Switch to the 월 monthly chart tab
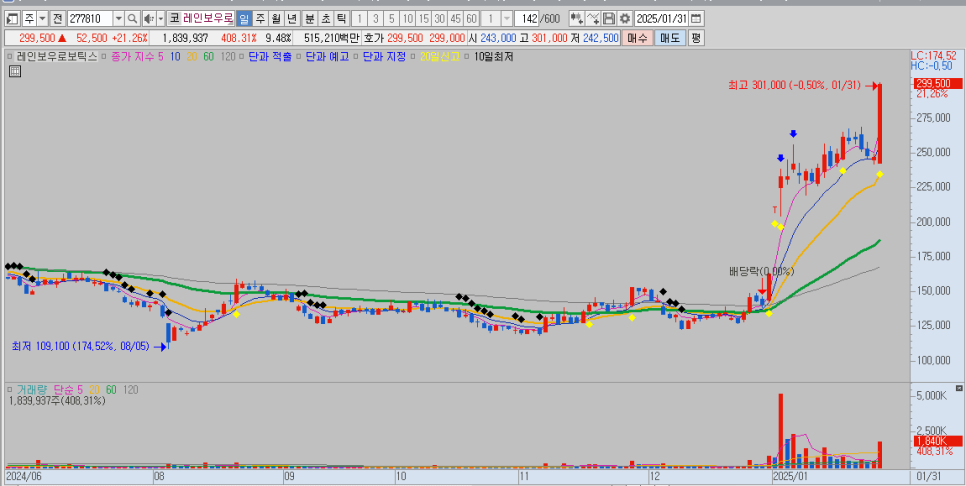This screenshot has width=966, height=486. pyautogui.click(x=276, y=19)
